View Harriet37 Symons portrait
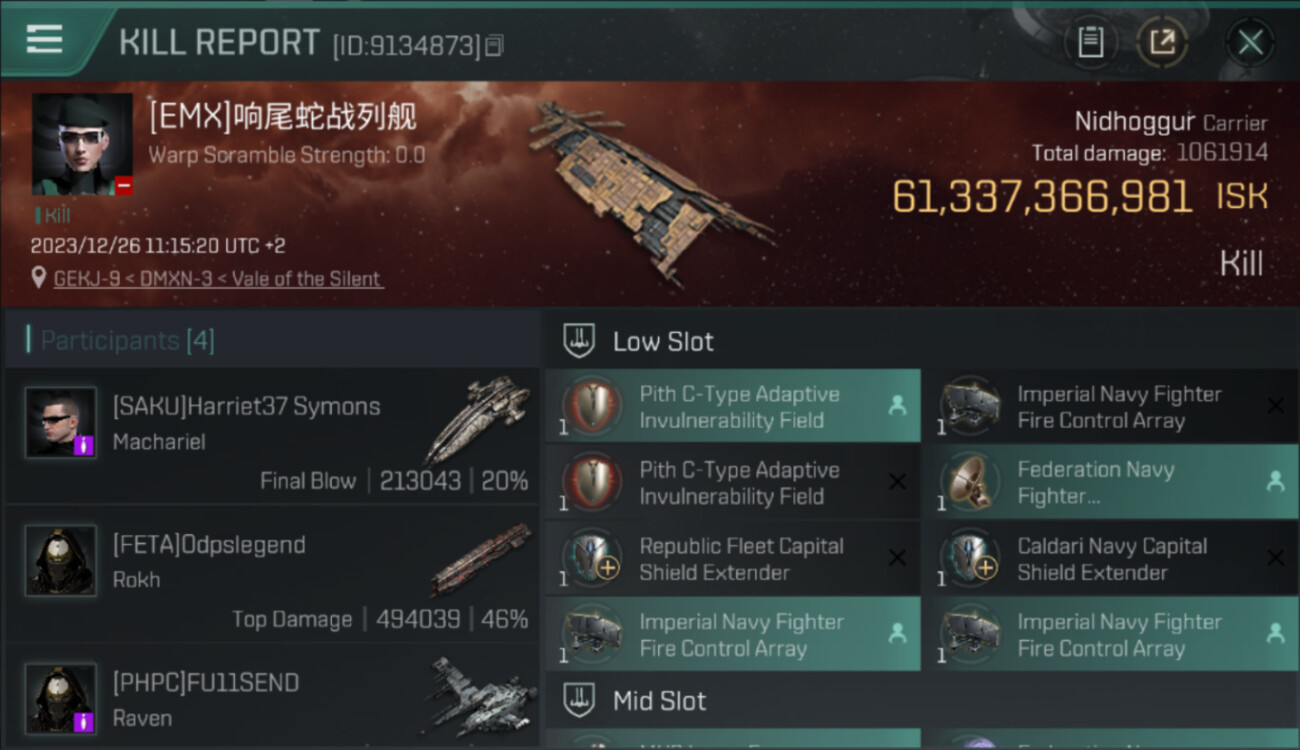The height and width of the screenshot is (750, 1300). (x=61, y=422)
